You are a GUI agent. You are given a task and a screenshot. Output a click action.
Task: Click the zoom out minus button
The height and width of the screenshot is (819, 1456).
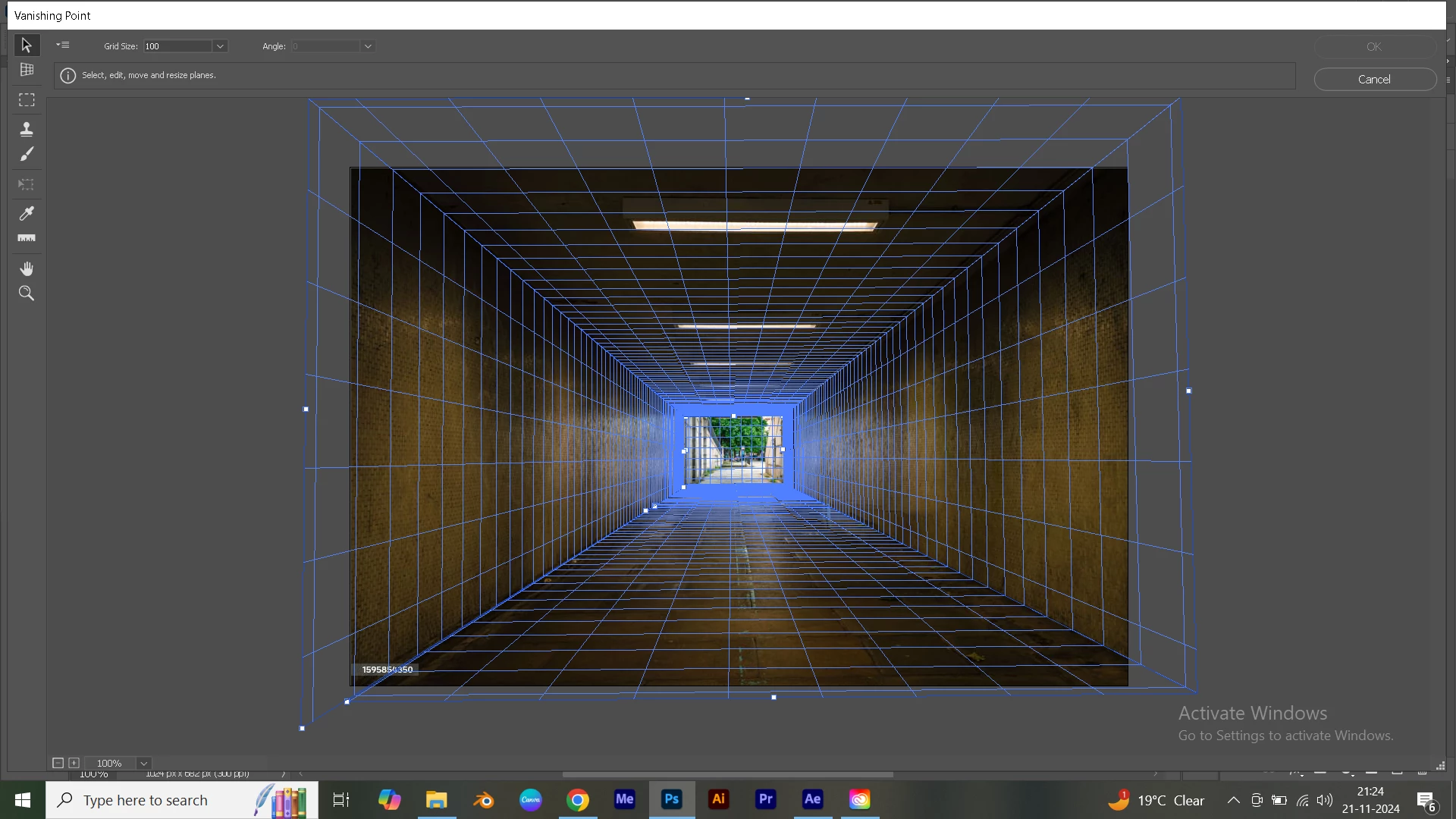(58, 764)
